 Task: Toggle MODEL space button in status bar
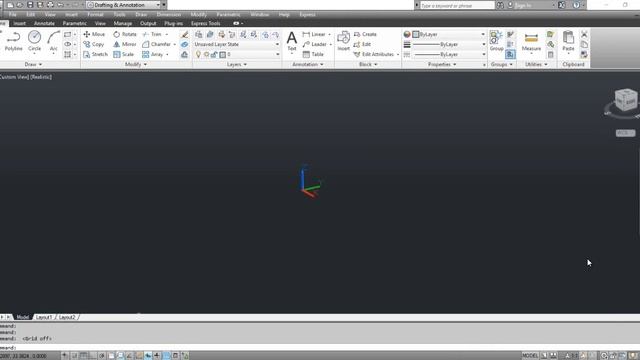click(x=530, y=356)
